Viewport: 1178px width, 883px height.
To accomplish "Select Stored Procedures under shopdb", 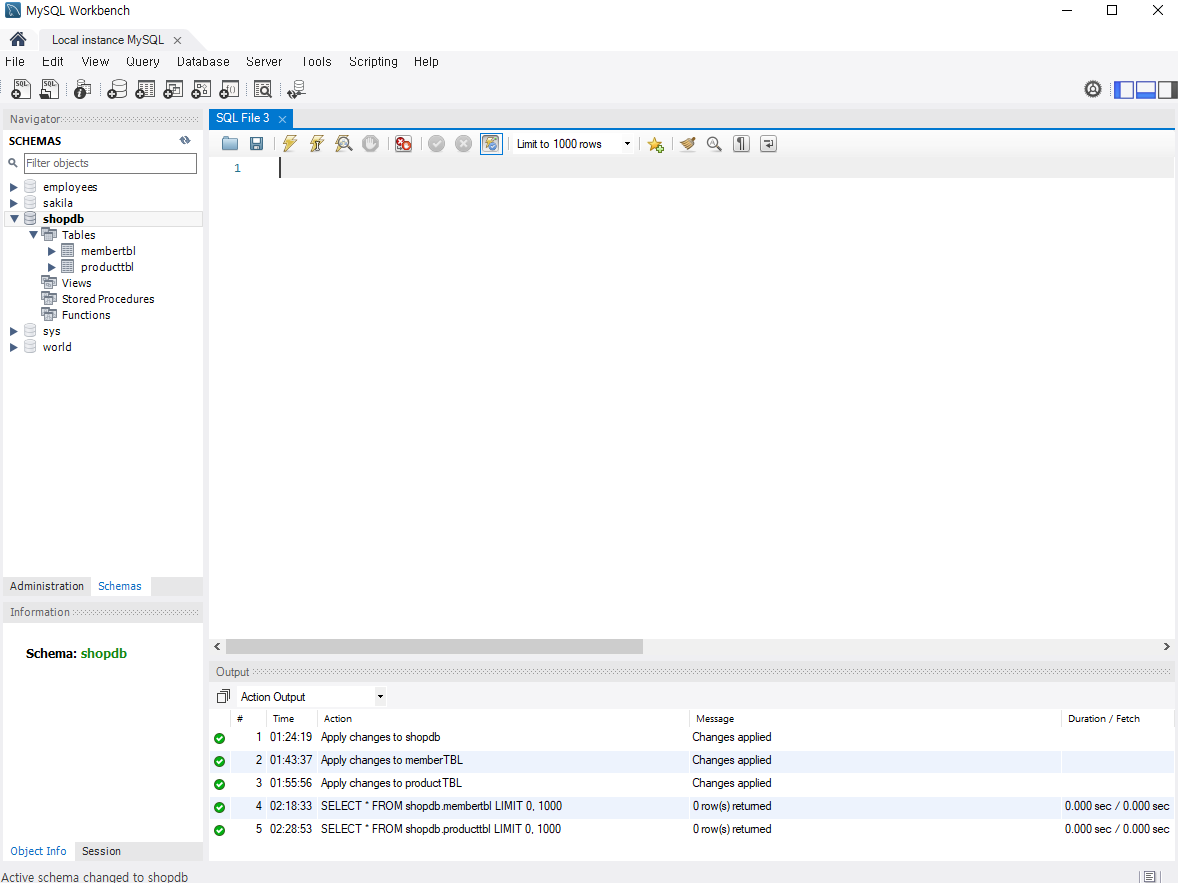I will 107,299.
